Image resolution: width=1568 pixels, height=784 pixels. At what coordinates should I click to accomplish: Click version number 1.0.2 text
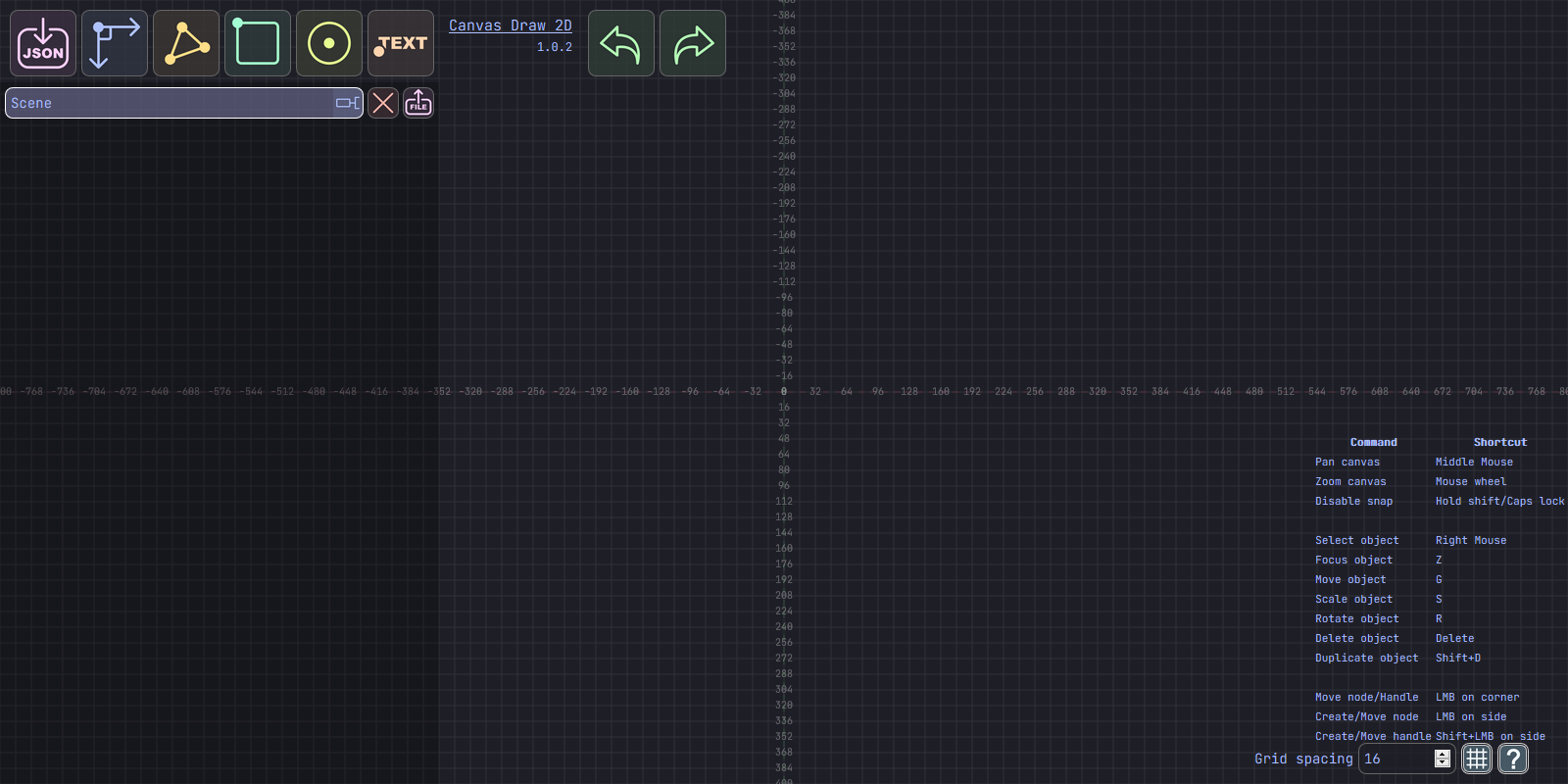click(555, 47)
